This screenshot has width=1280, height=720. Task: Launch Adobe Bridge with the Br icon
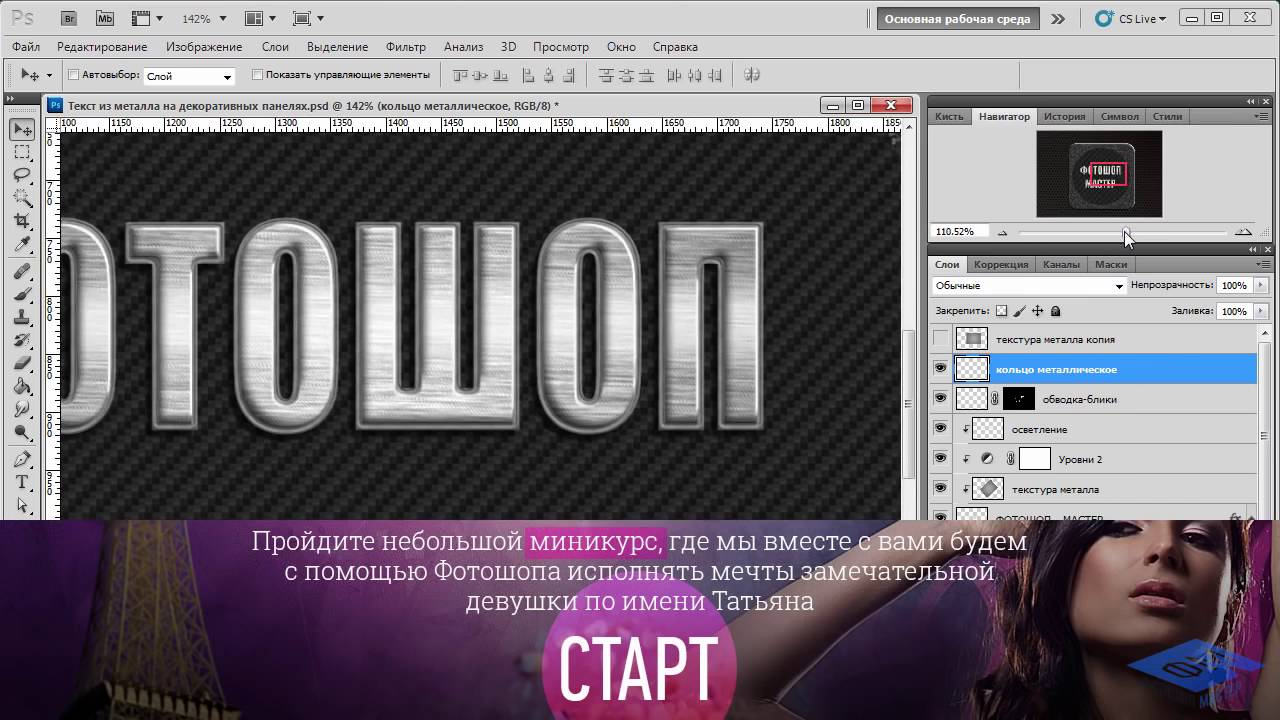[69, 18]
